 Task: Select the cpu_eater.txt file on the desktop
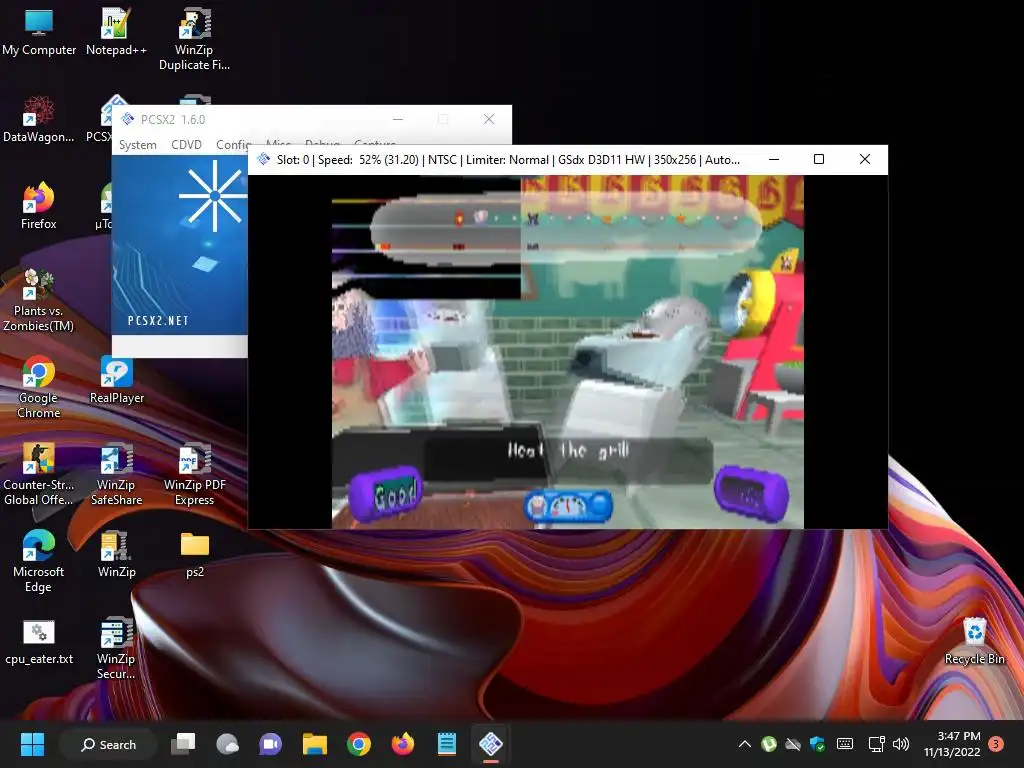coord(39,641)
